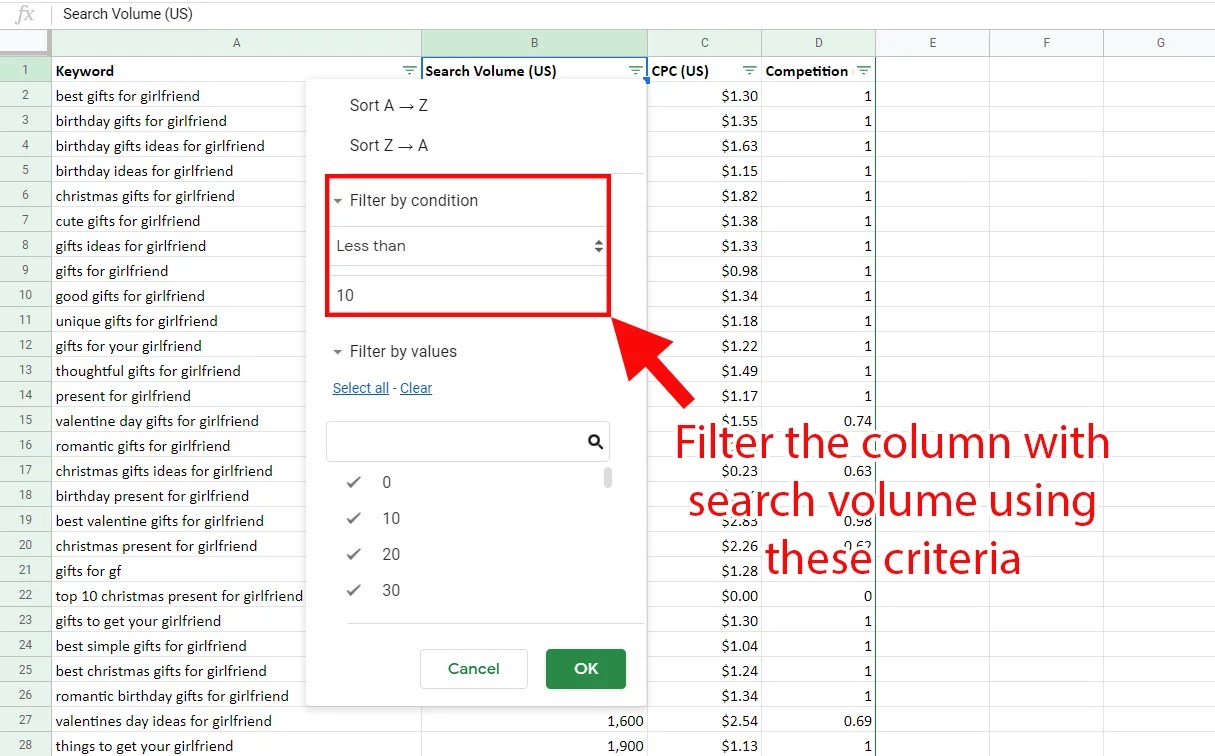
Task: Open the Less than condition dropdown
Action: coord(467,245)
